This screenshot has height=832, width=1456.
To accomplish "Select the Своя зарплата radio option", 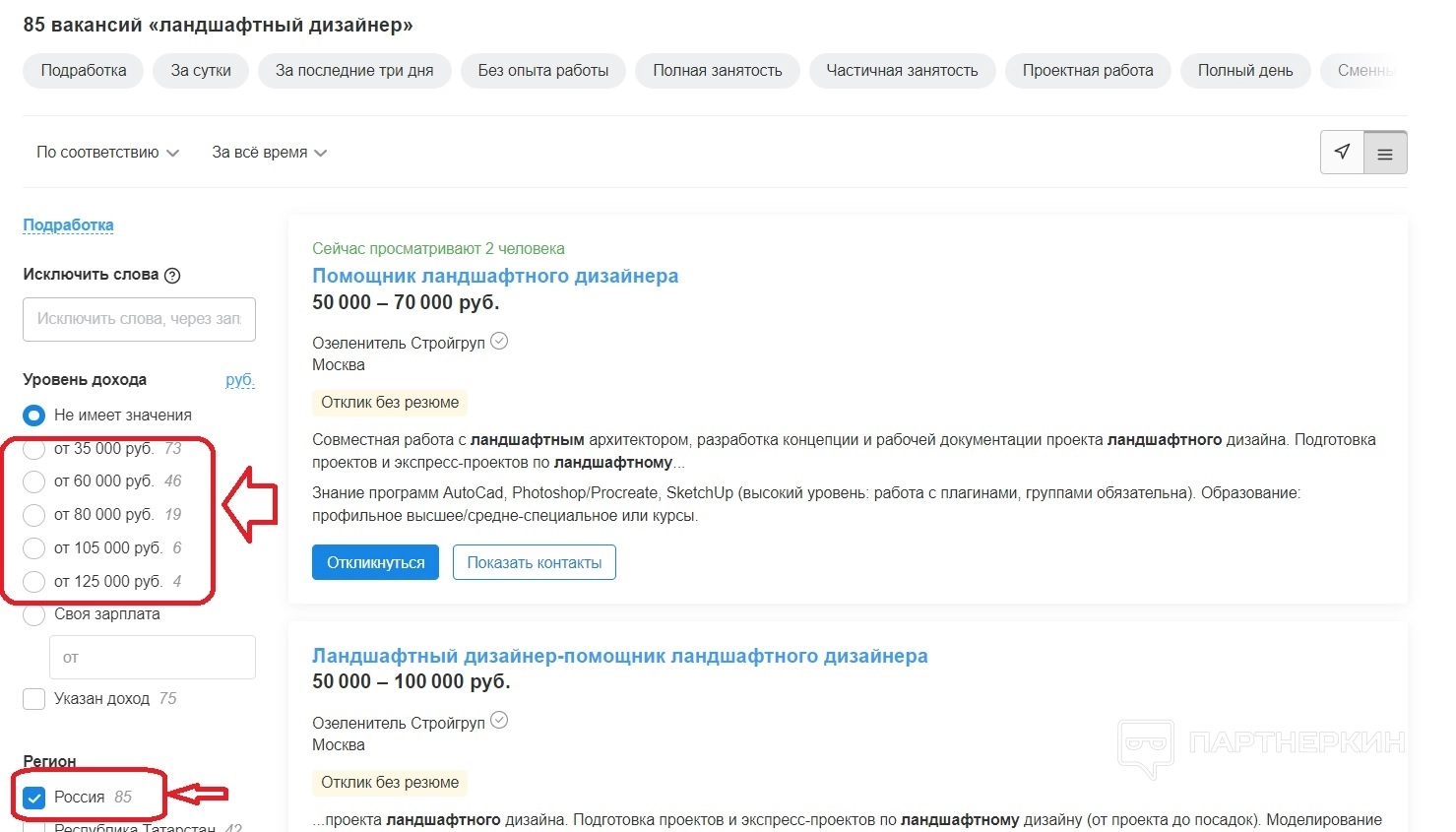I will pos(34,615).
